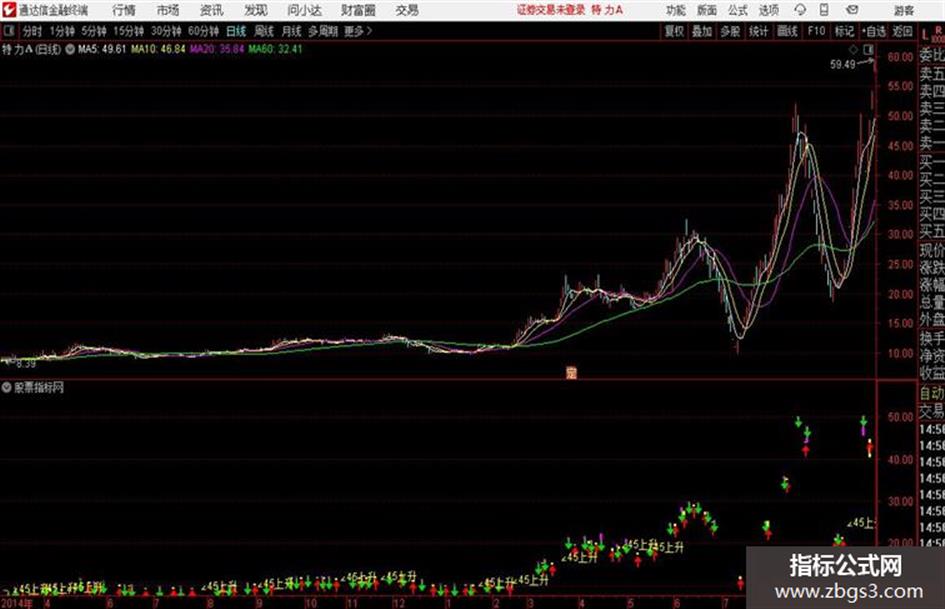Open the 行情 menu
Image resolution: width=945 pixels, height=609 pixels.
pyautogui.click(x=124, y=10)
